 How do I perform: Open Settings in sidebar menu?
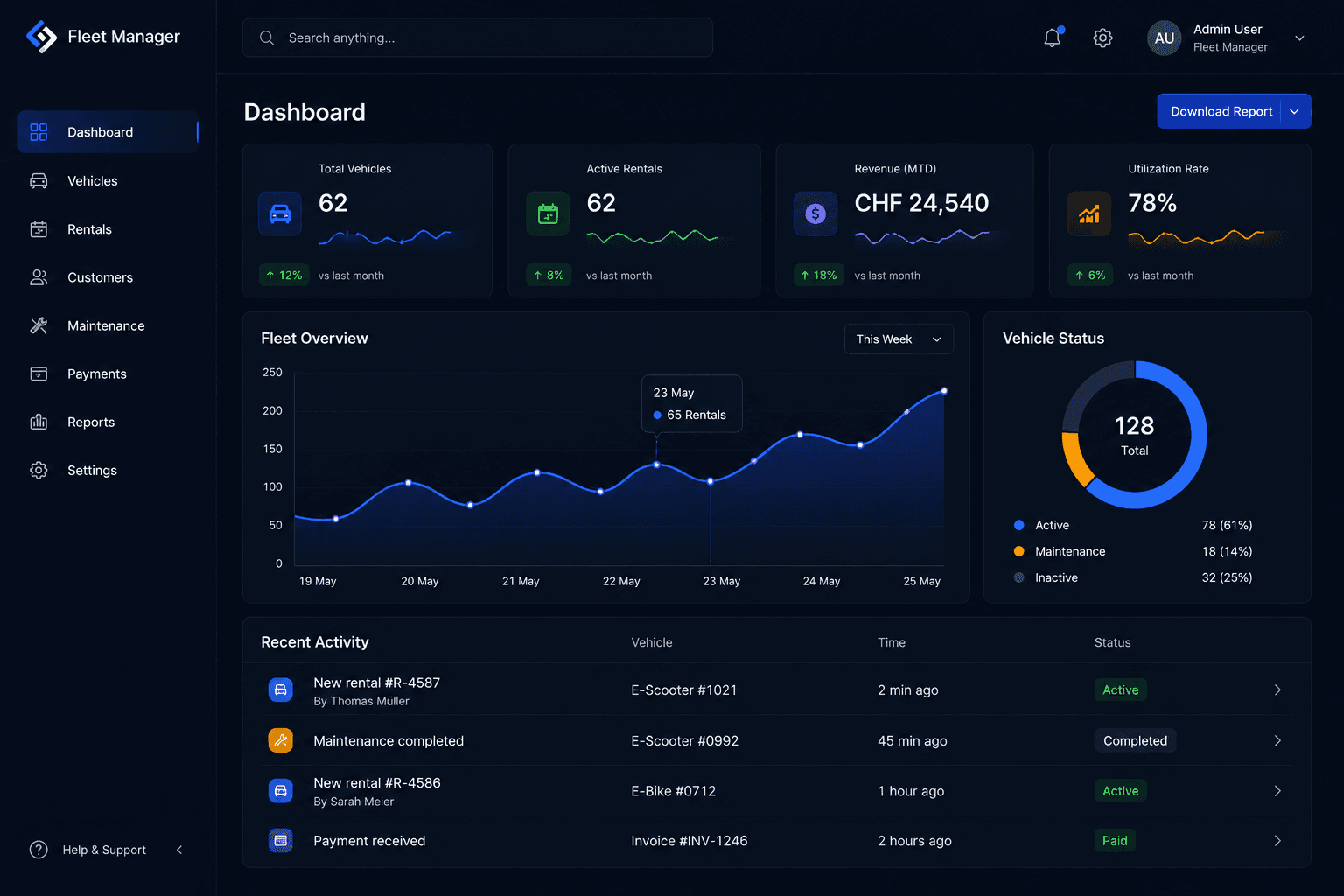[108, 470]
